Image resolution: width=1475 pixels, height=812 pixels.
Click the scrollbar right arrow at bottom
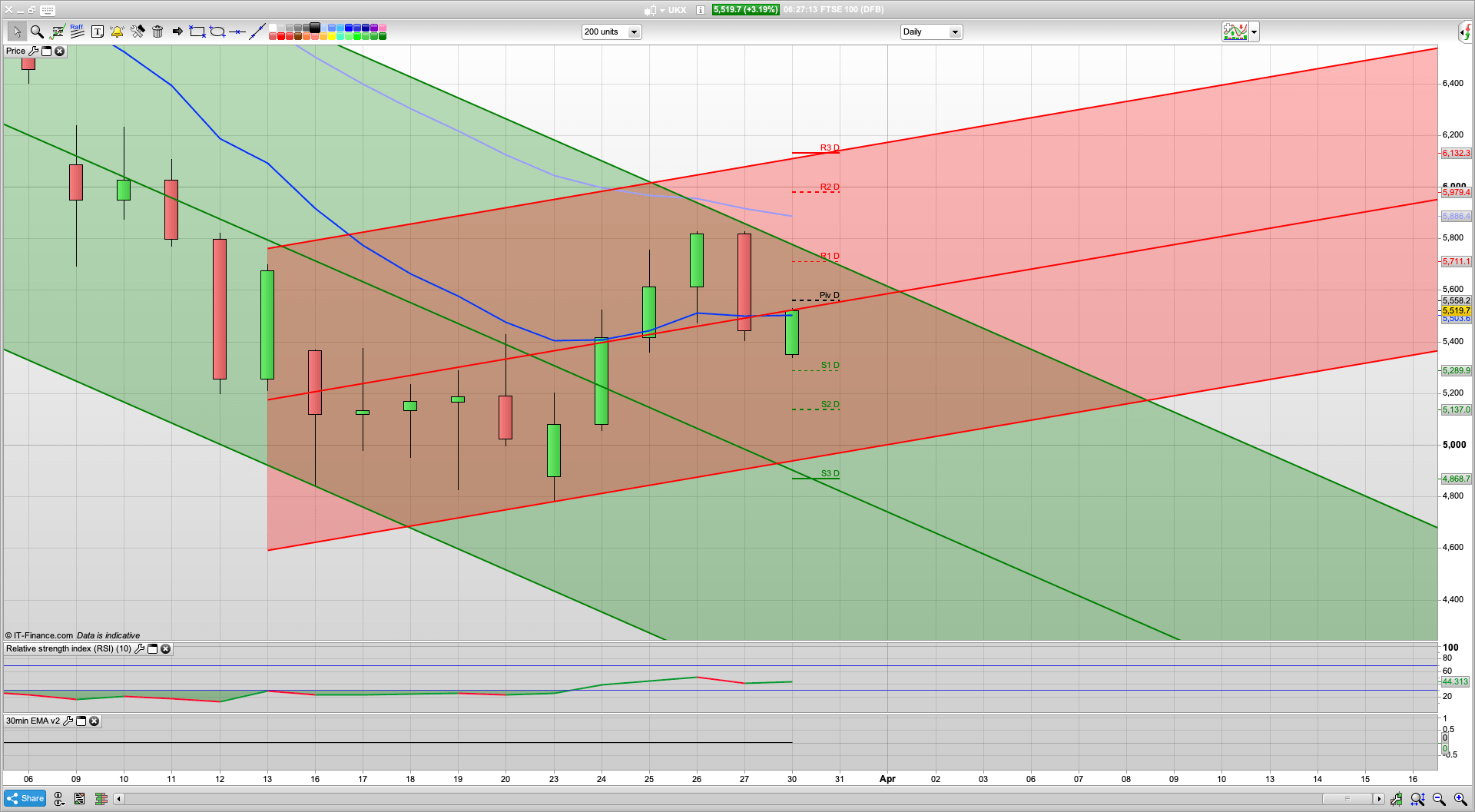pyautogui.click(x=1379, y=799)
